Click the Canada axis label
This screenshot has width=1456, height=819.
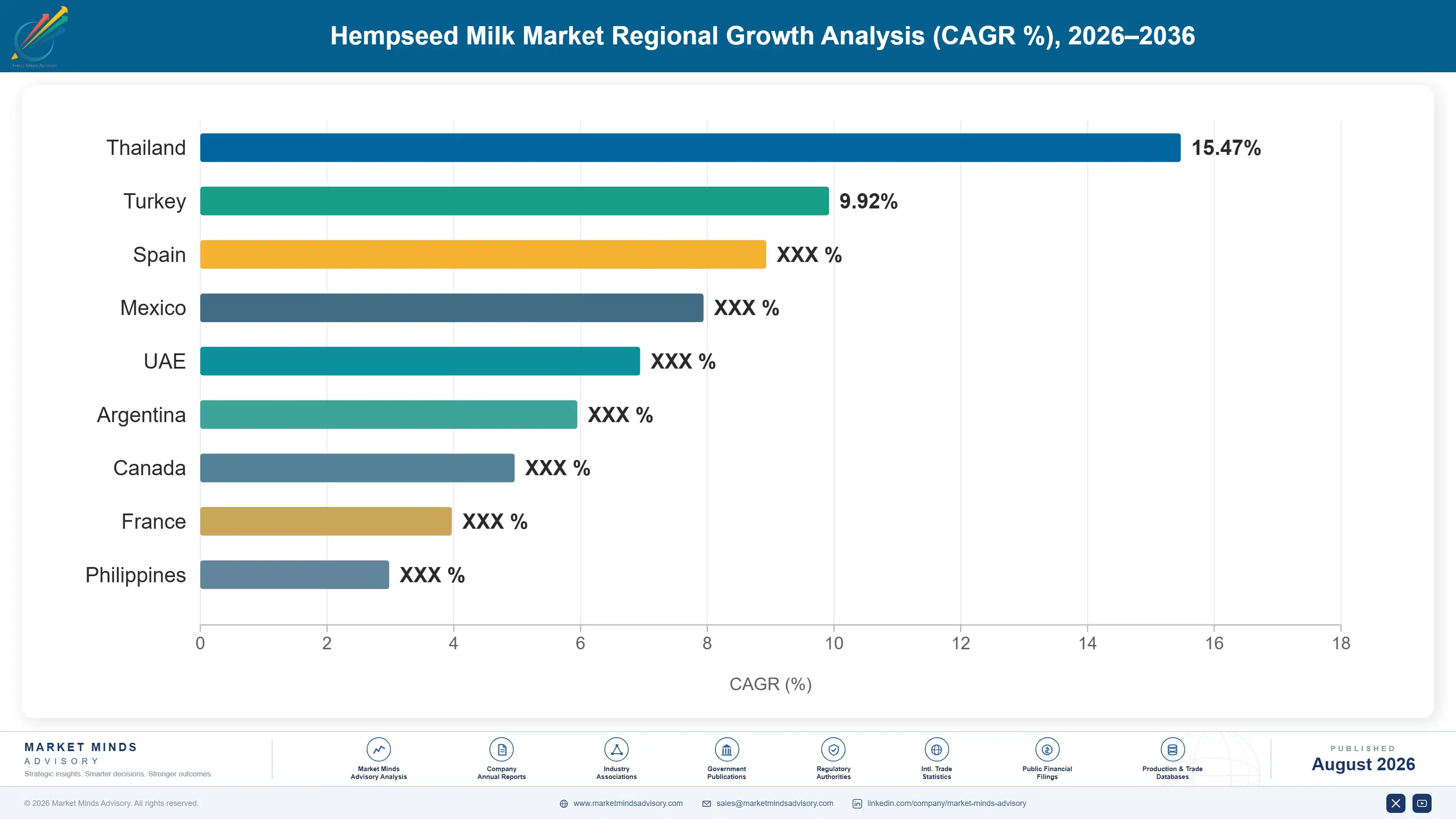(149, 468)
